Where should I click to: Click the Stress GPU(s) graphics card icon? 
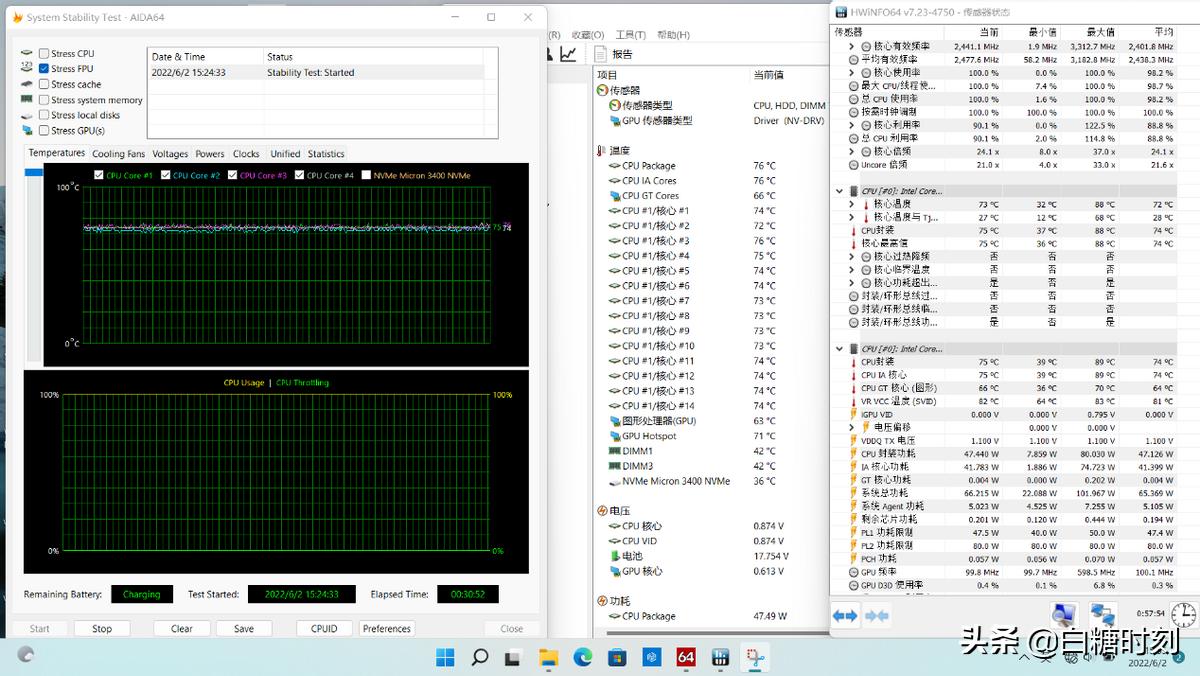click(27, 129)
